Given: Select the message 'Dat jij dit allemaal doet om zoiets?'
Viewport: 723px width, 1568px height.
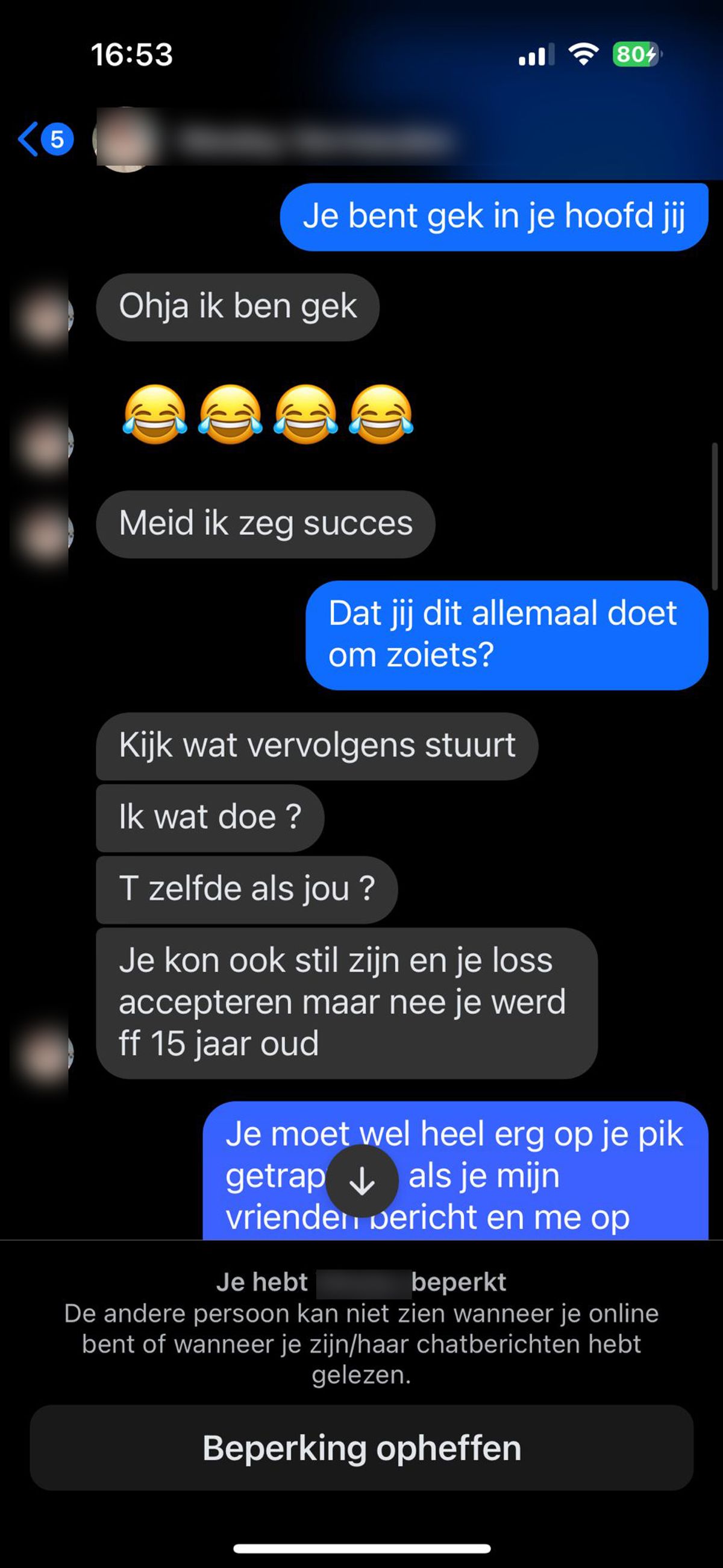Looking at the screenshot, I should 507,635.
